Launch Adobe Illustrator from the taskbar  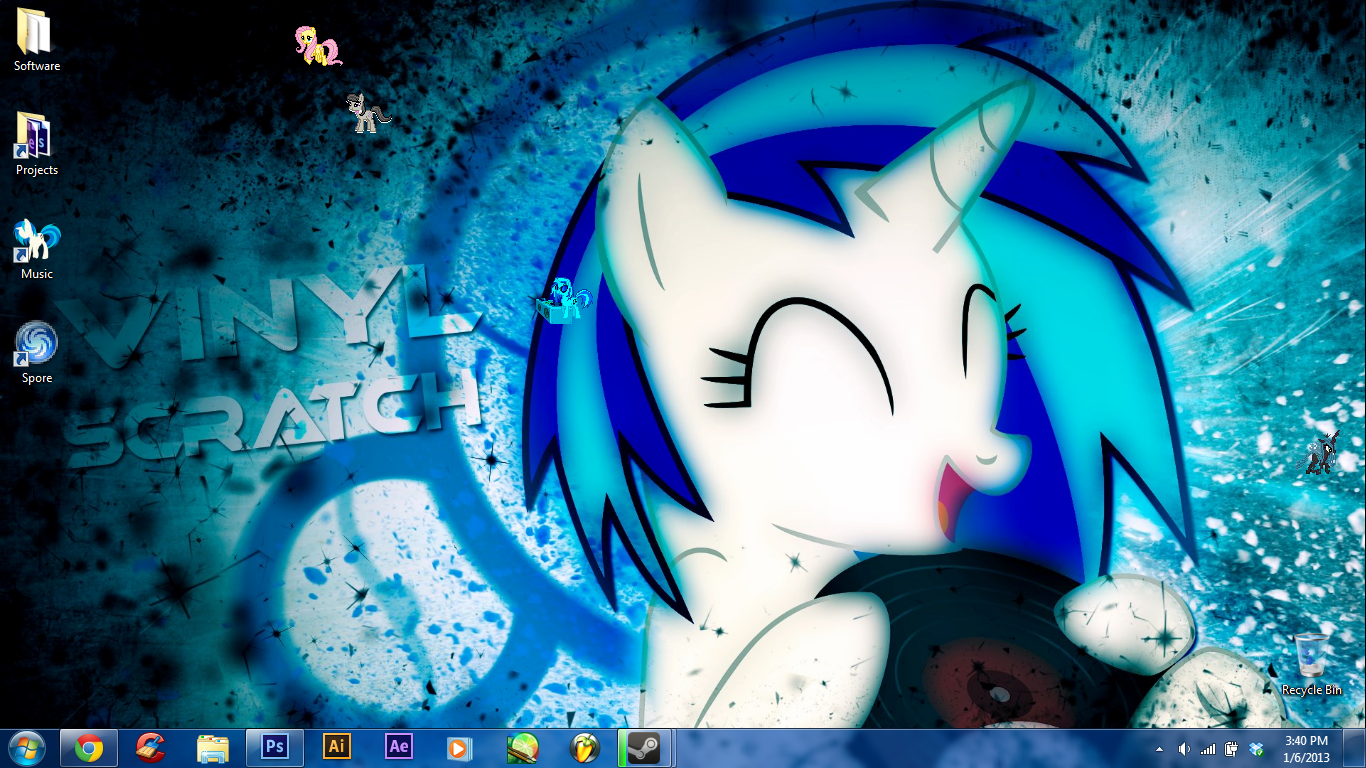(x=337, y=747)
